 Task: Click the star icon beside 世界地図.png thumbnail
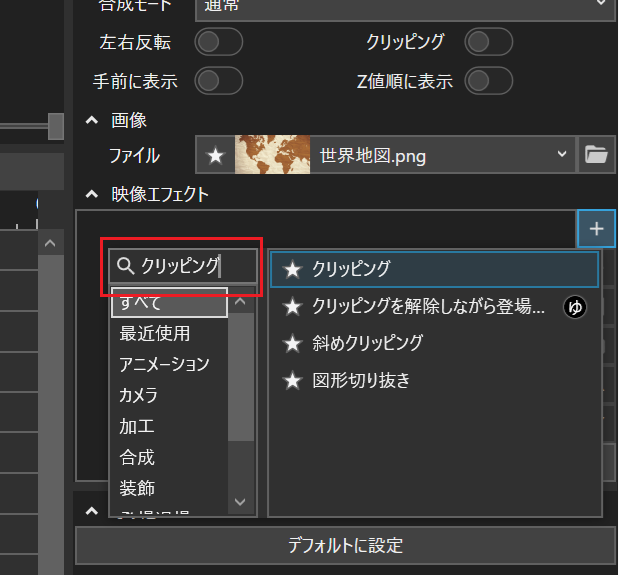pos(215,155)
